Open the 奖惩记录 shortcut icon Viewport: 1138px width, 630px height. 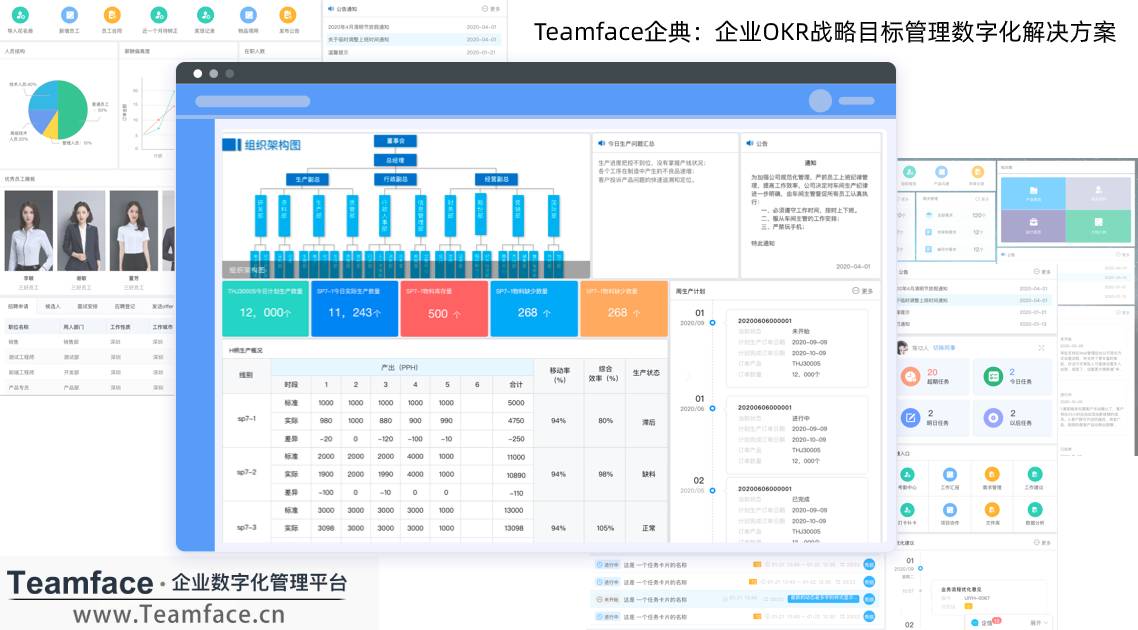205,15
